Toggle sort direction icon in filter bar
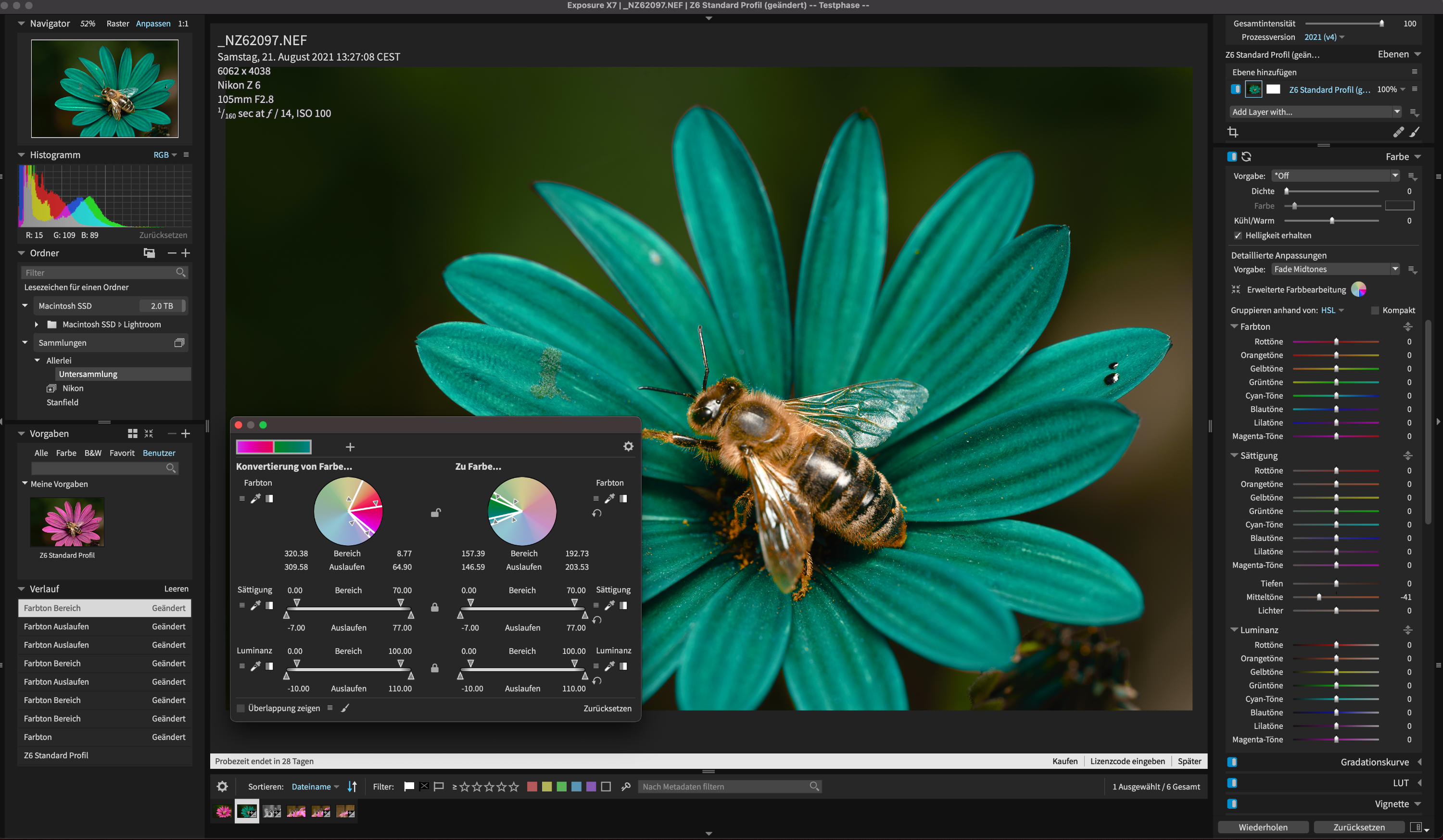The image size is (1443, 840). [352, 786]
